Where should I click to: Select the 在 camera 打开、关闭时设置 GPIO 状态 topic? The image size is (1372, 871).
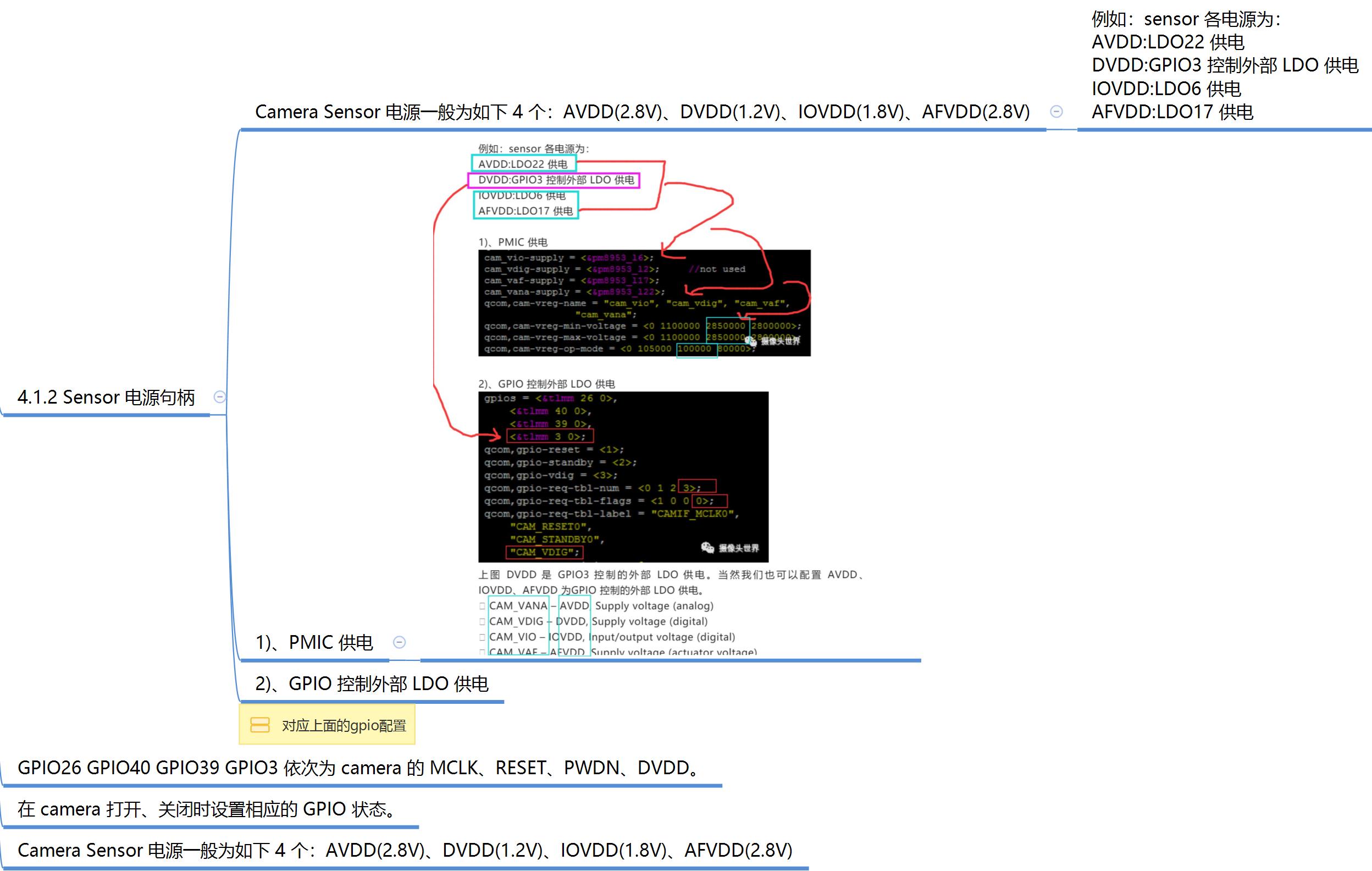coord(208,809)
